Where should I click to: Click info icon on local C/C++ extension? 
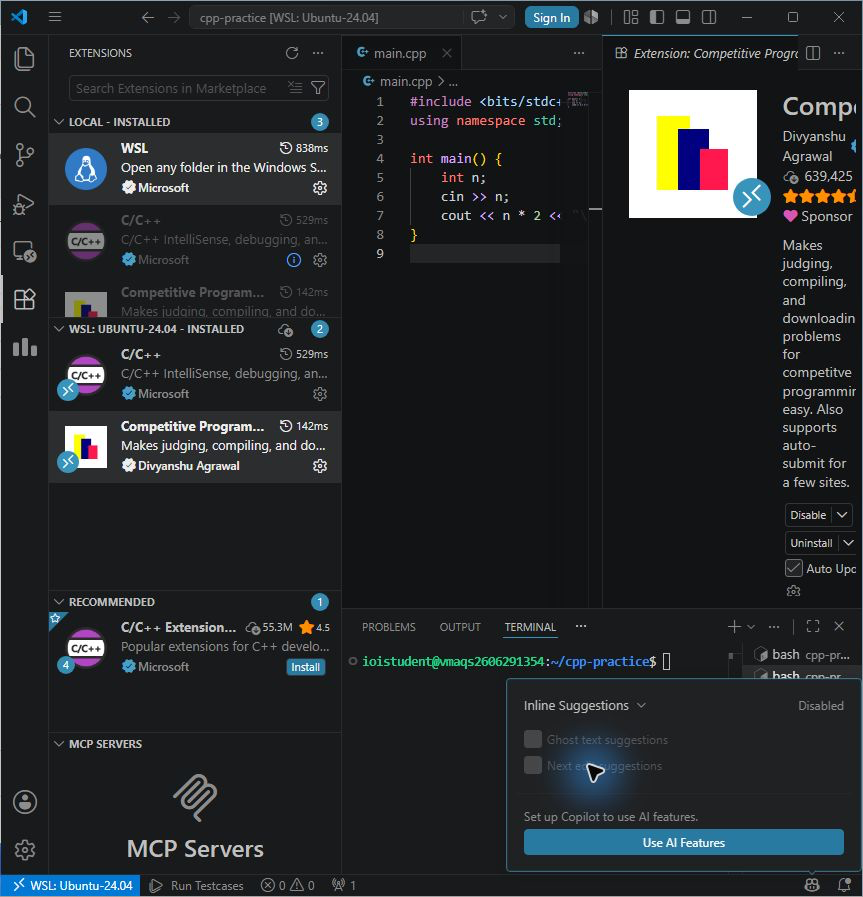tap(293, 260)
